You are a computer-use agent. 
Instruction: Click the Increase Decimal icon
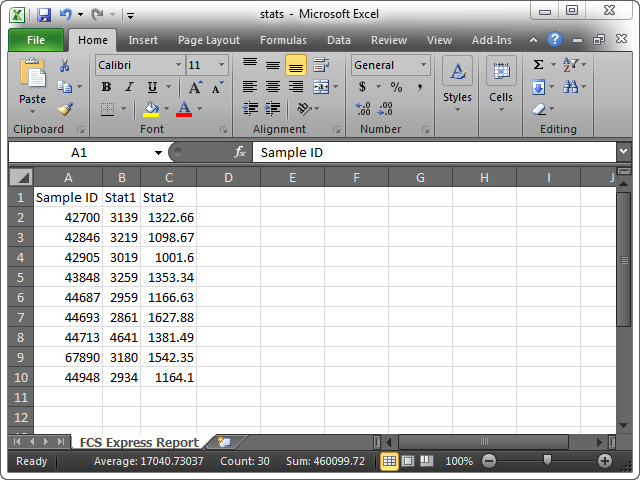tap(363, 109)
